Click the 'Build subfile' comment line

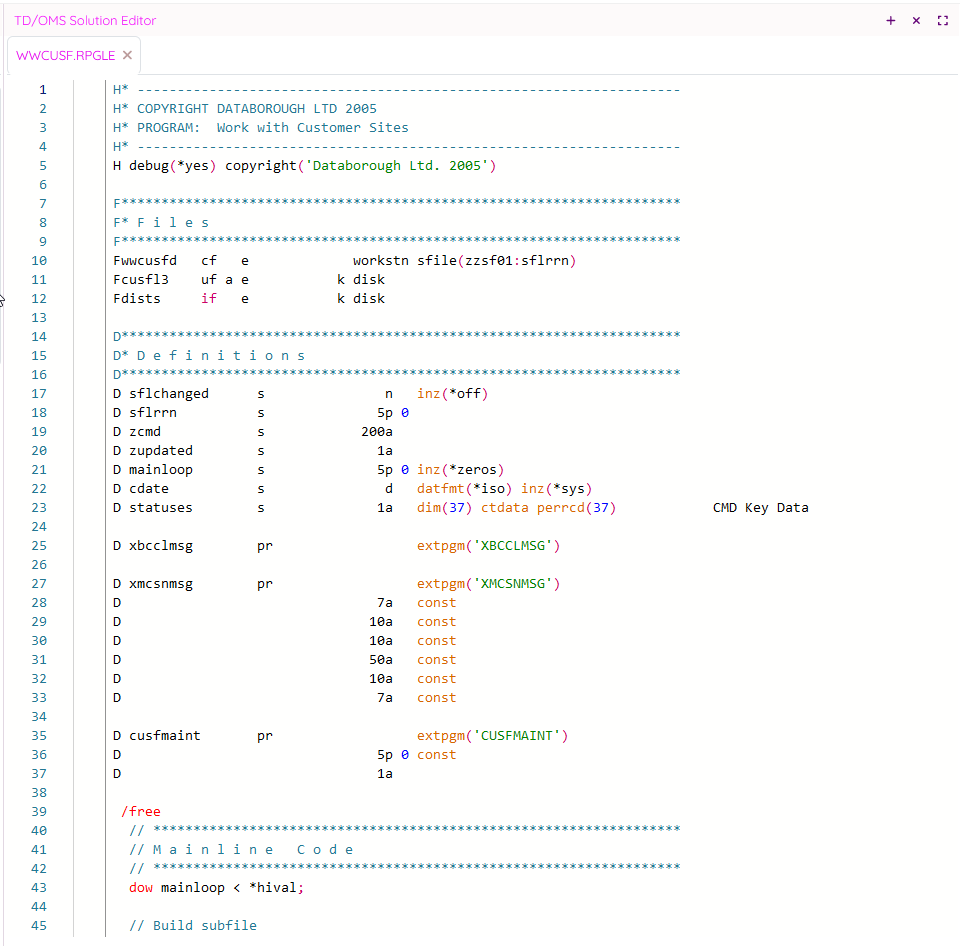coord(193,925)
